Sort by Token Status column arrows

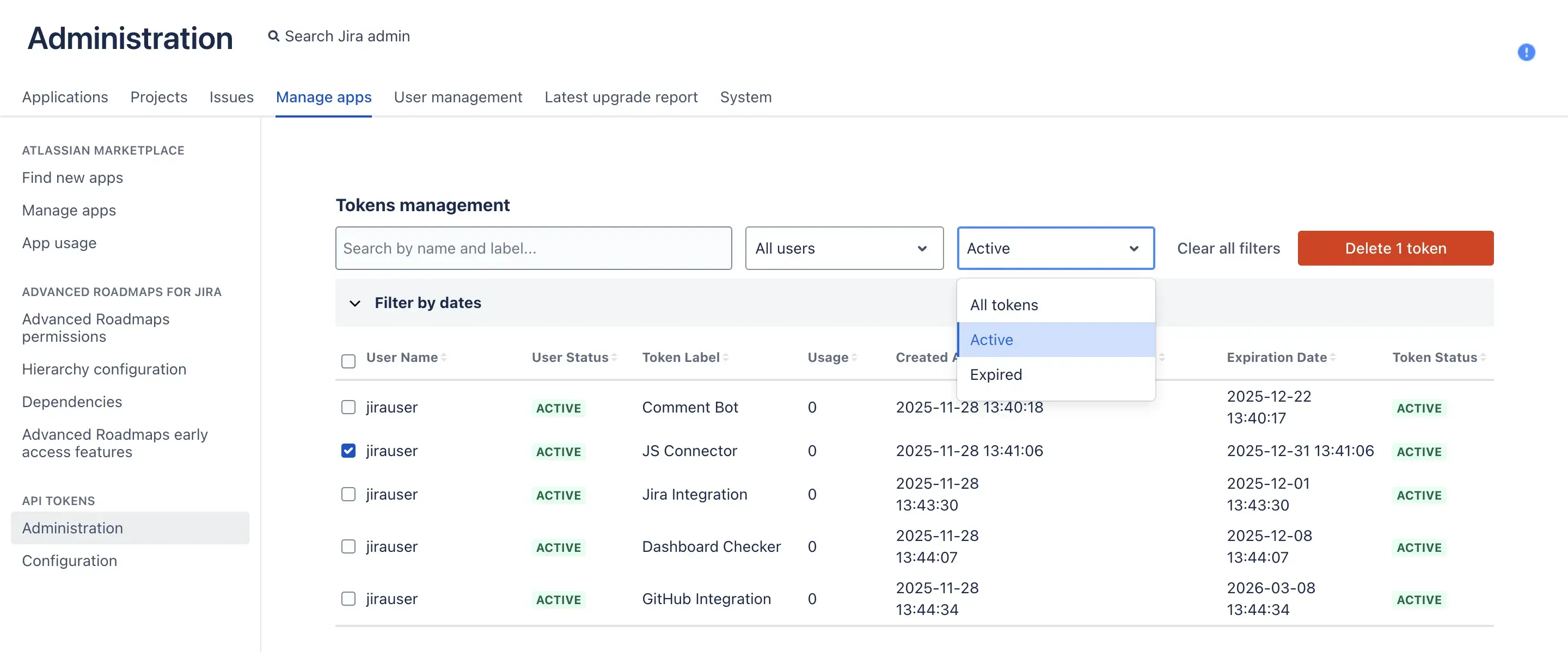pos(1483,358)
